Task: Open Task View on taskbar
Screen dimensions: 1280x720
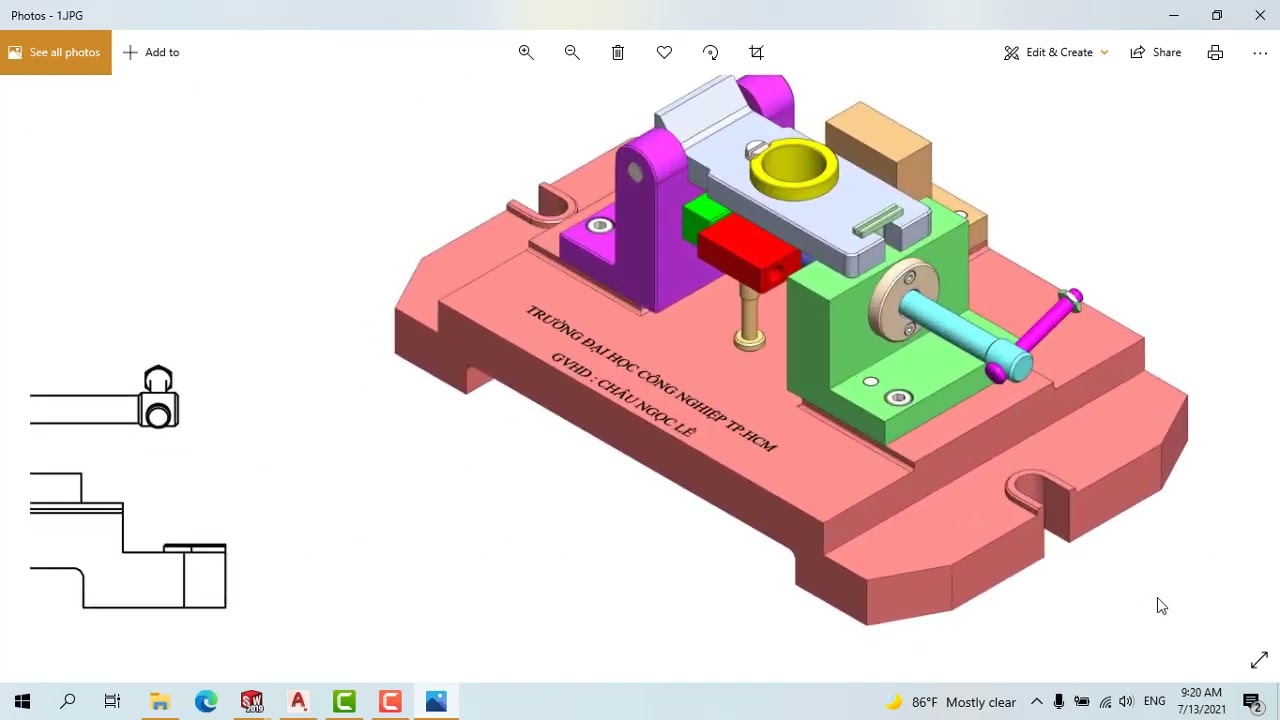Action: tap(113, 702)
